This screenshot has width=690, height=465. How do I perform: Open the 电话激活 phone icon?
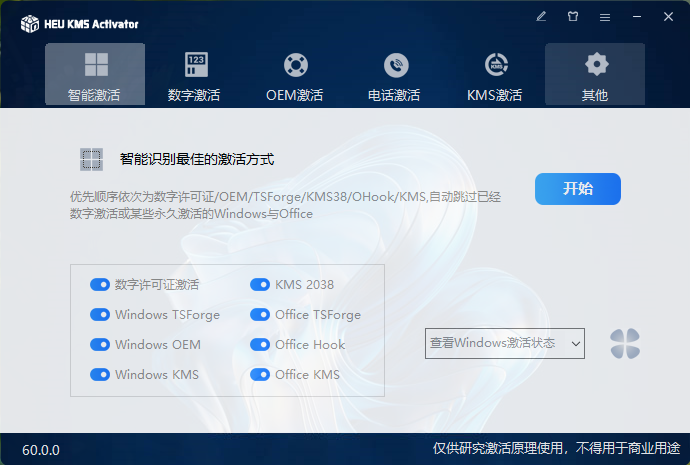click(395, 65)
